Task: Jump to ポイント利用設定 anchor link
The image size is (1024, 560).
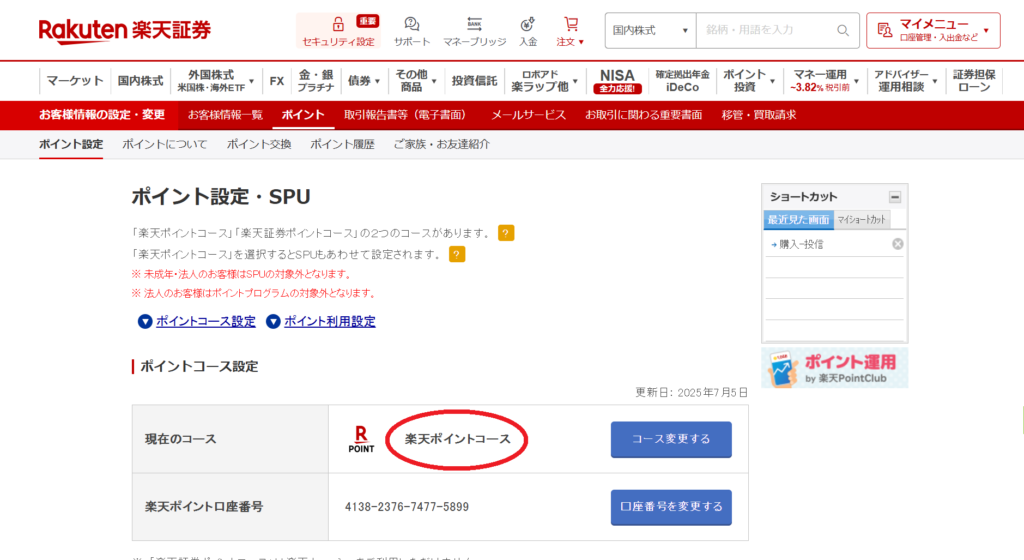Action: pyautogui.click(x=330, y=321)
